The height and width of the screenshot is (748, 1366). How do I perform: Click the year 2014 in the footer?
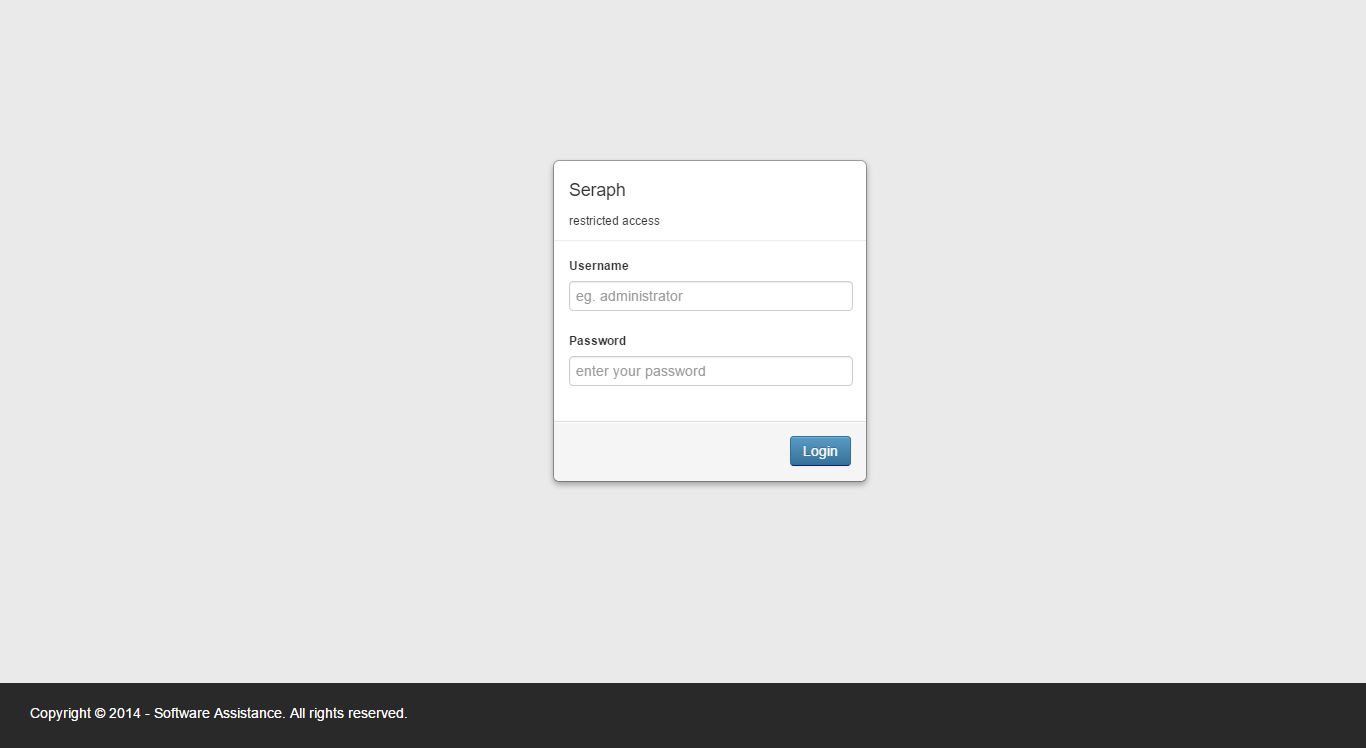pyautogui.click(x=125, y=713)
